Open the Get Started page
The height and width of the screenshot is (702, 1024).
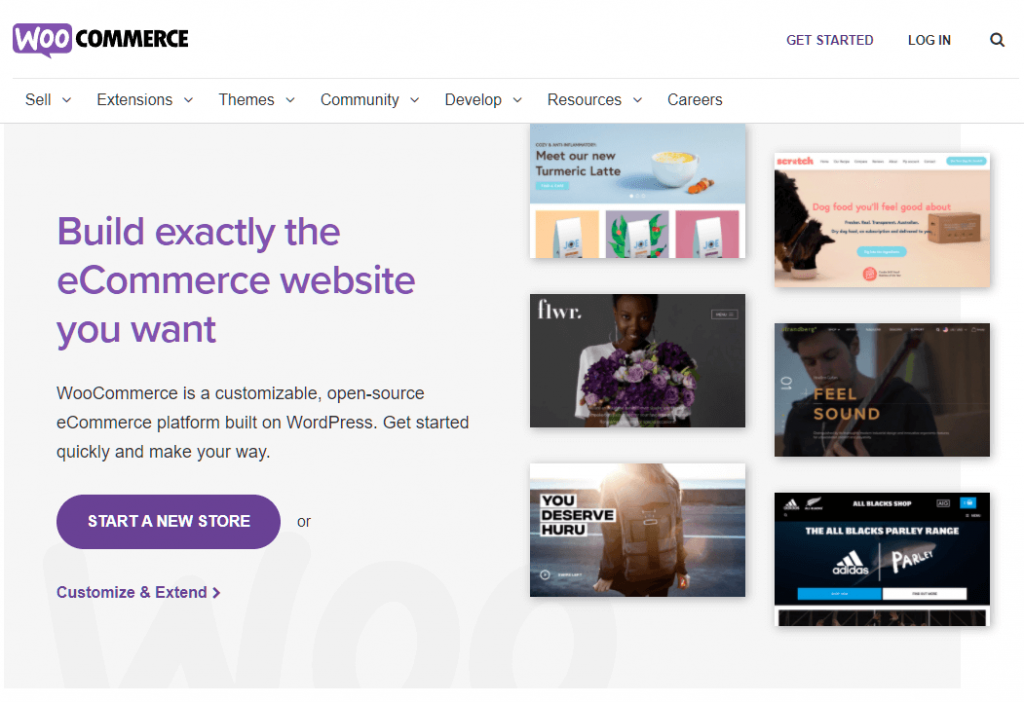coord(830,40)
